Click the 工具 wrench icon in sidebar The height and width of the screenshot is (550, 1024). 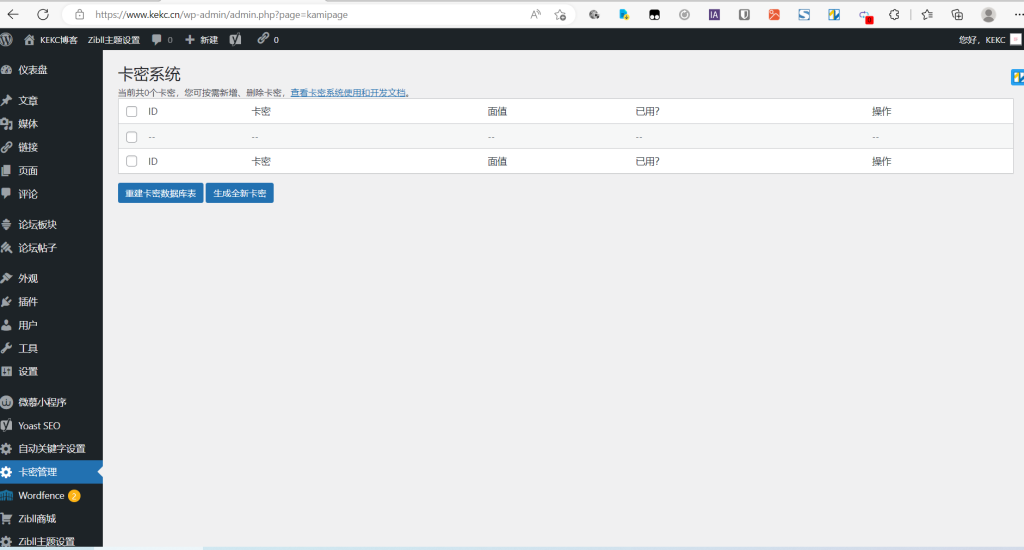(x=7, y=348)
